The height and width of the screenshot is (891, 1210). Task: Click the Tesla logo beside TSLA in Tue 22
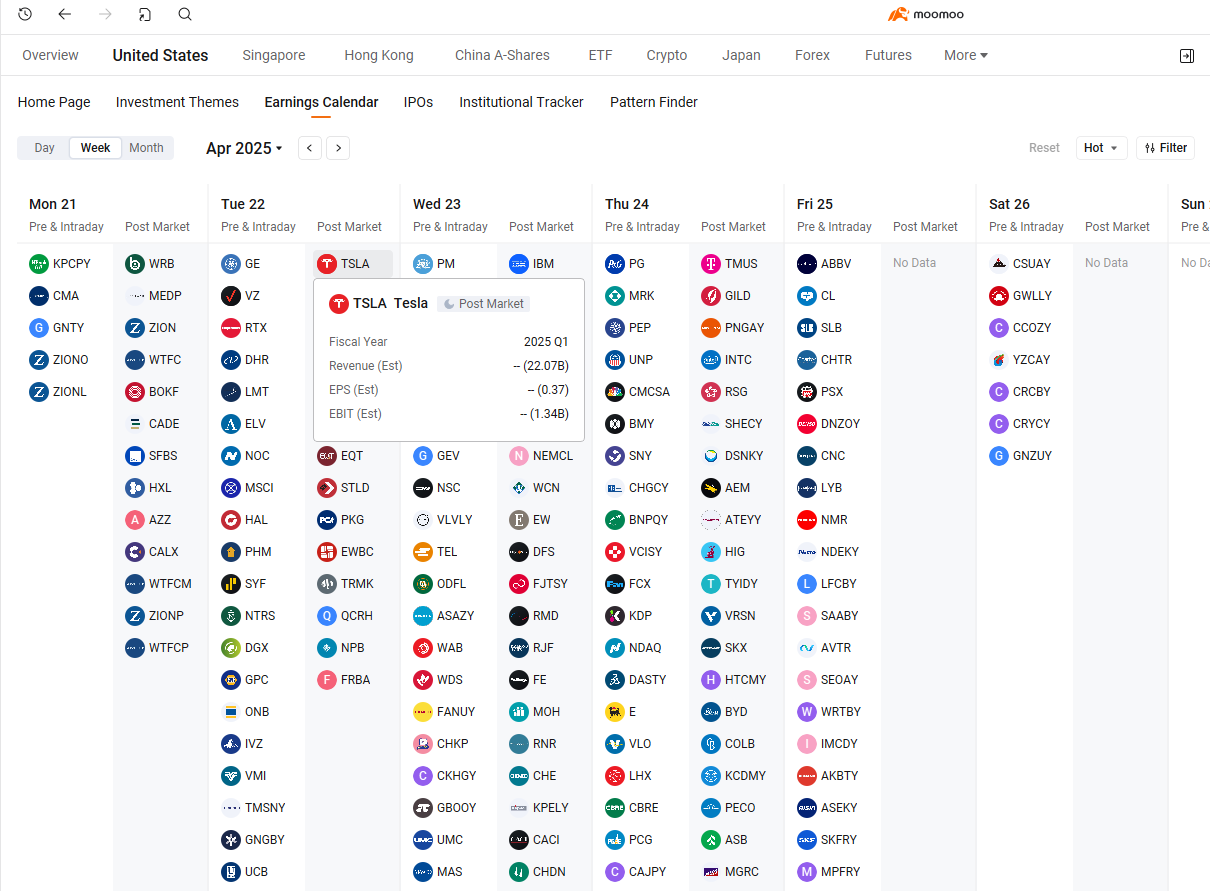click(x=327, y=264)
